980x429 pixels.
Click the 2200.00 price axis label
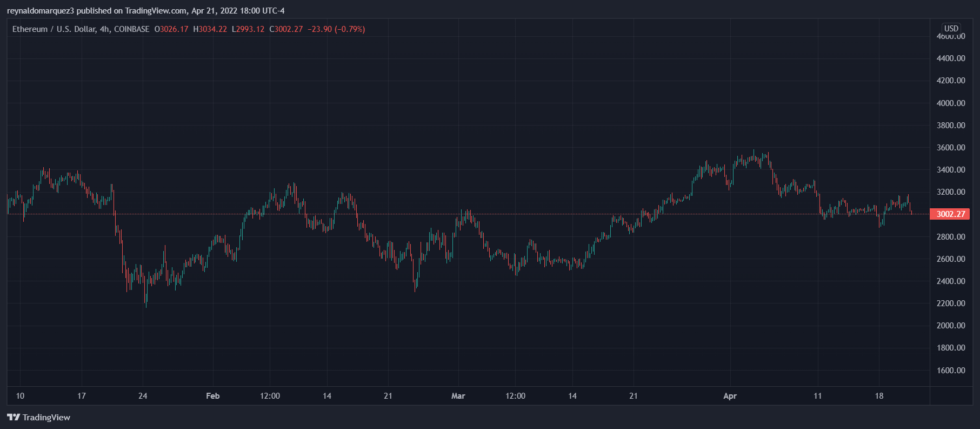tap(951, 303)
